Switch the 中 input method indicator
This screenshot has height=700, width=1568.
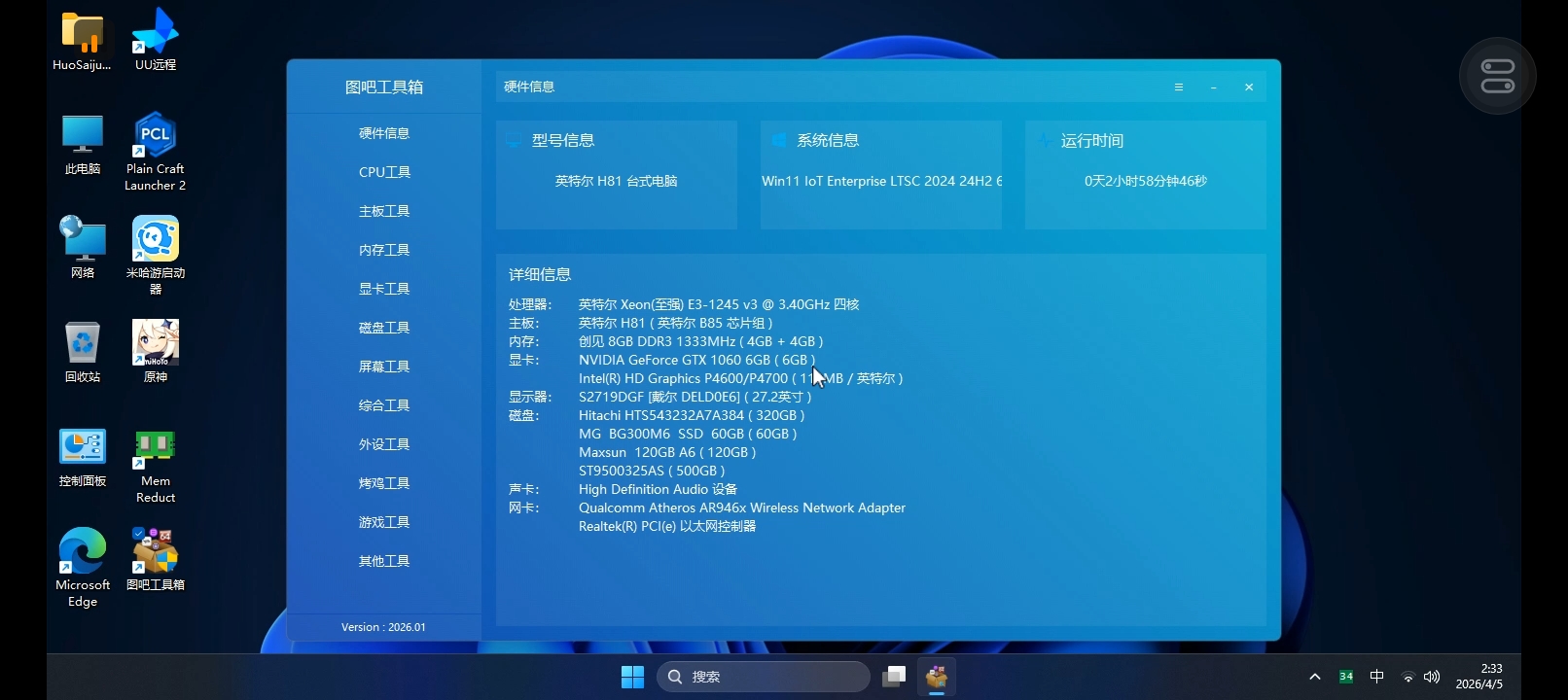[1376, 677]
